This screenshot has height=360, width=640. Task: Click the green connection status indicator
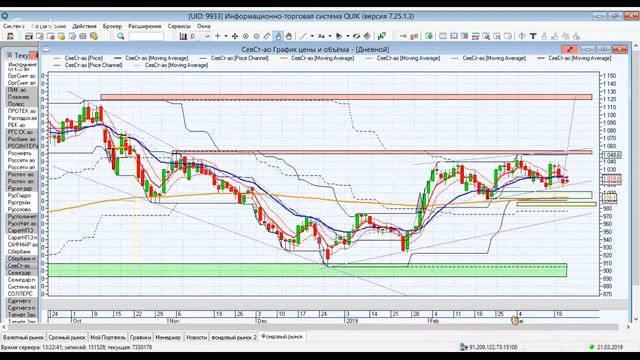click(591, 347)
